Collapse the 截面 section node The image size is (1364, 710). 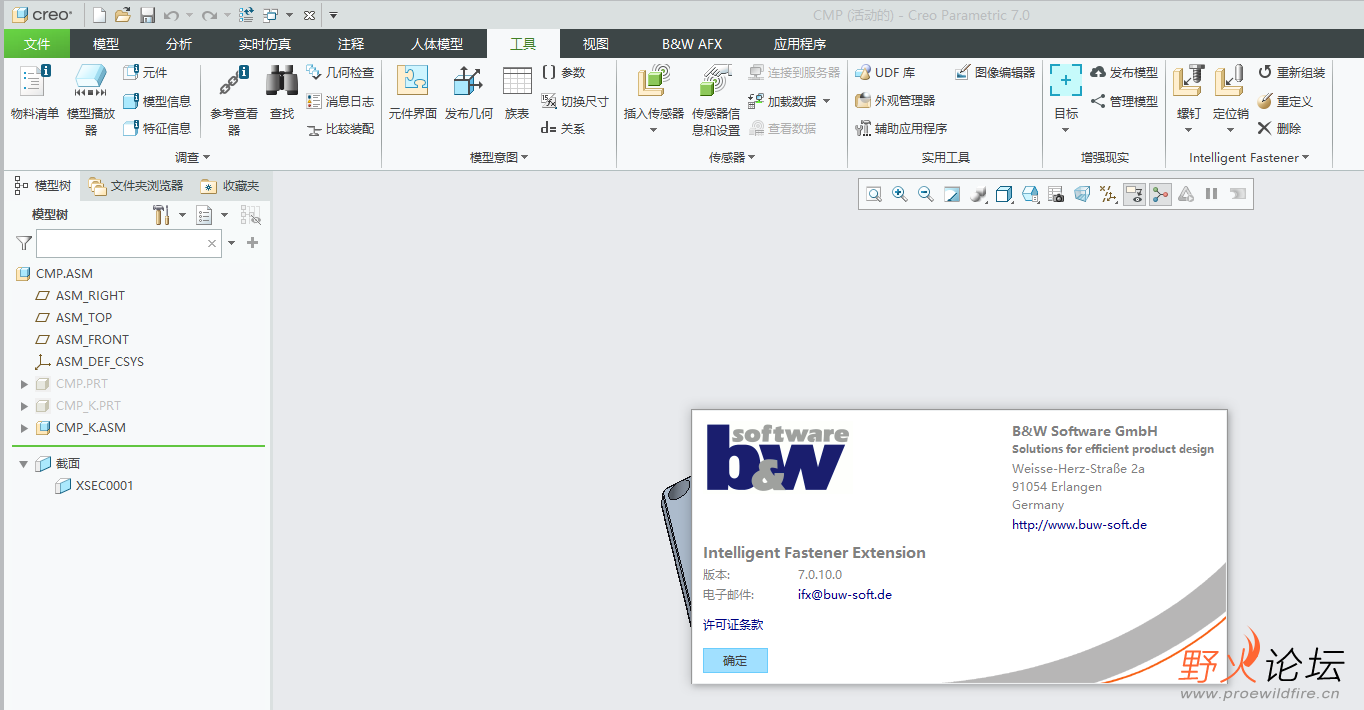pos(24,464)
